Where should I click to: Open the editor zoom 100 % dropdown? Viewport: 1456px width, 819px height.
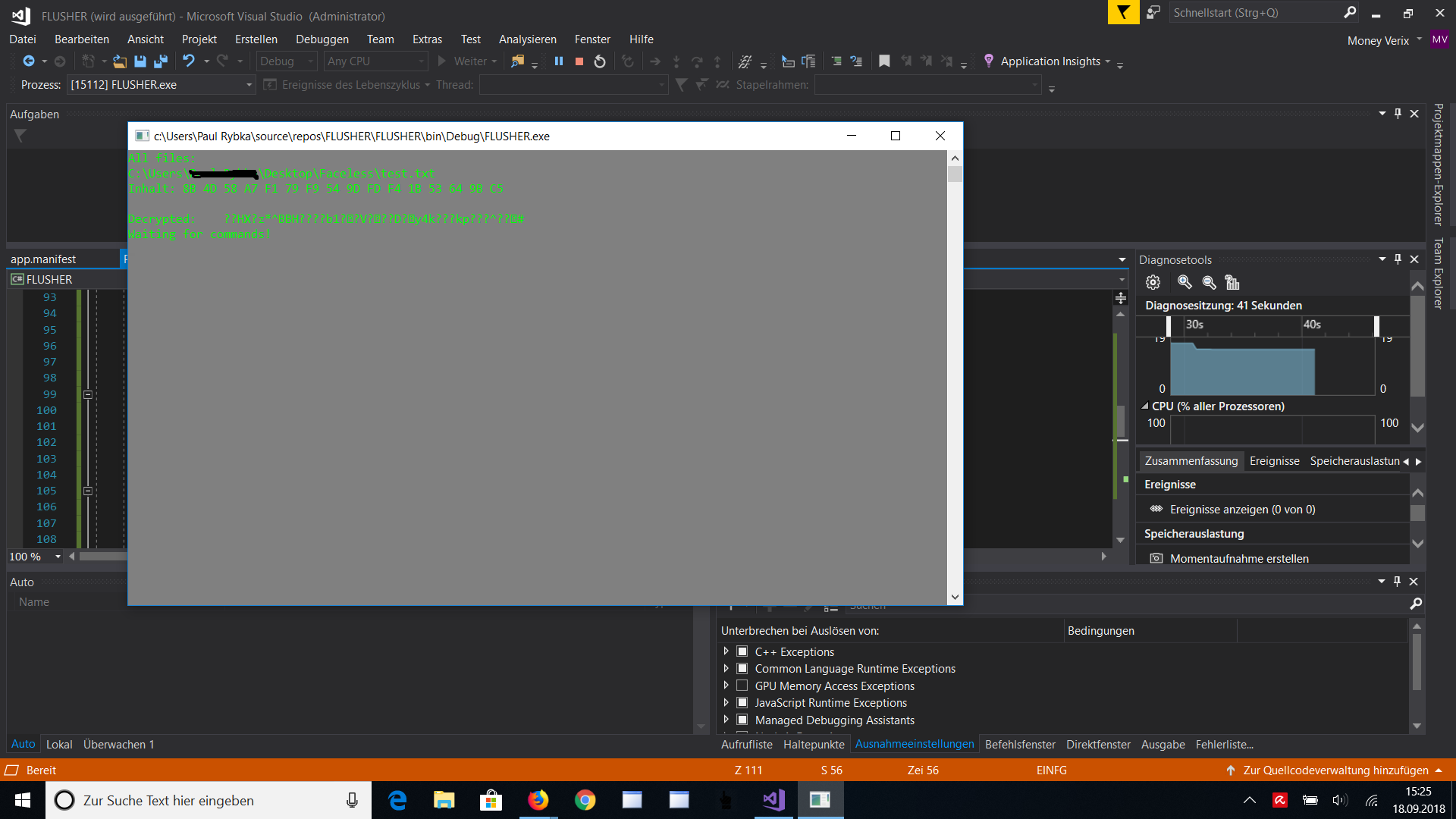[58, 557]
